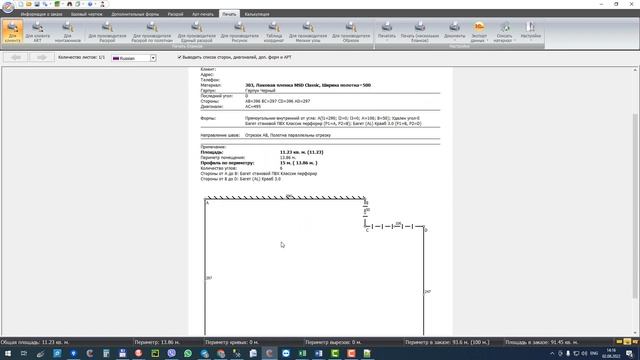
Task: Click the help question-mark quick-access icon
Action: 90,4
